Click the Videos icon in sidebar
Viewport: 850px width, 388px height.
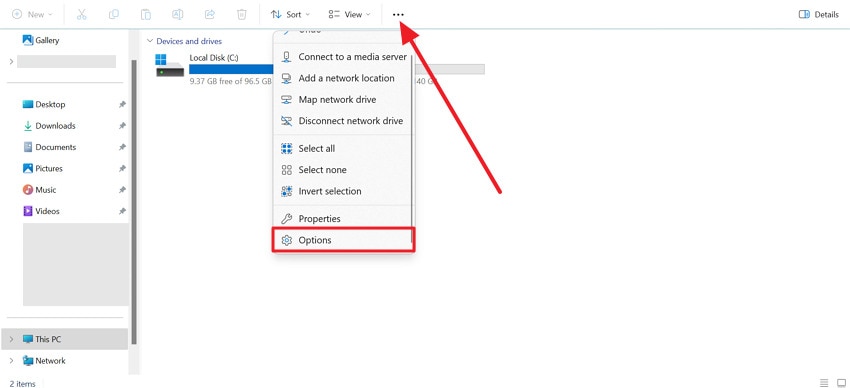pyautogui.click(x=28, y=211)
